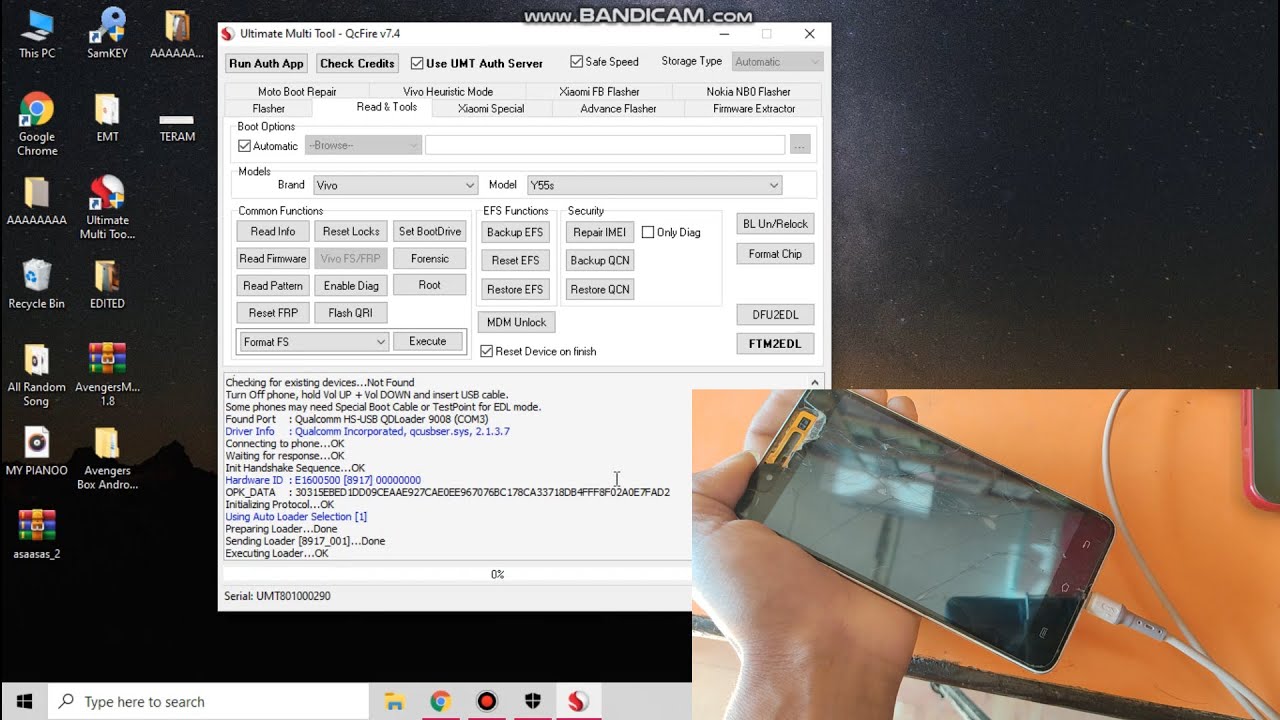Open Avengers Box Andro... folder
Image resolution: width=1280 pixels, height=720 pixels.
click(107, 458)
